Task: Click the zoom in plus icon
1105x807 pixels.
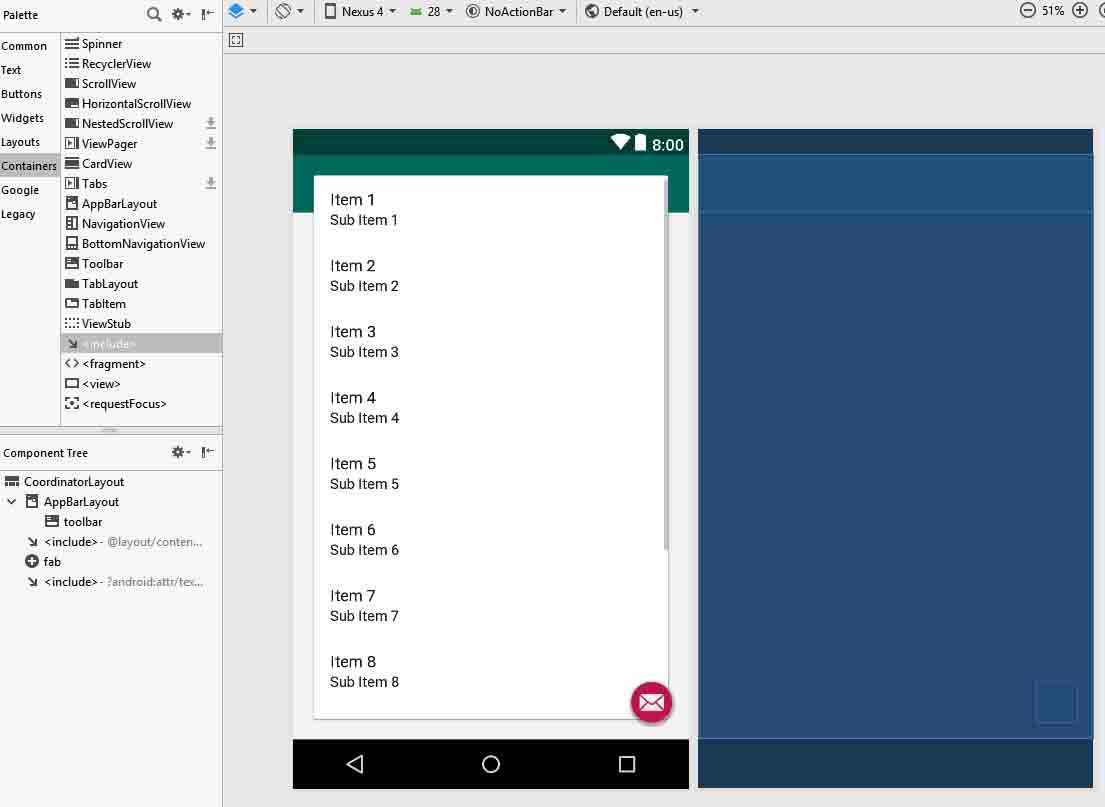Action: click(1080, 11)
